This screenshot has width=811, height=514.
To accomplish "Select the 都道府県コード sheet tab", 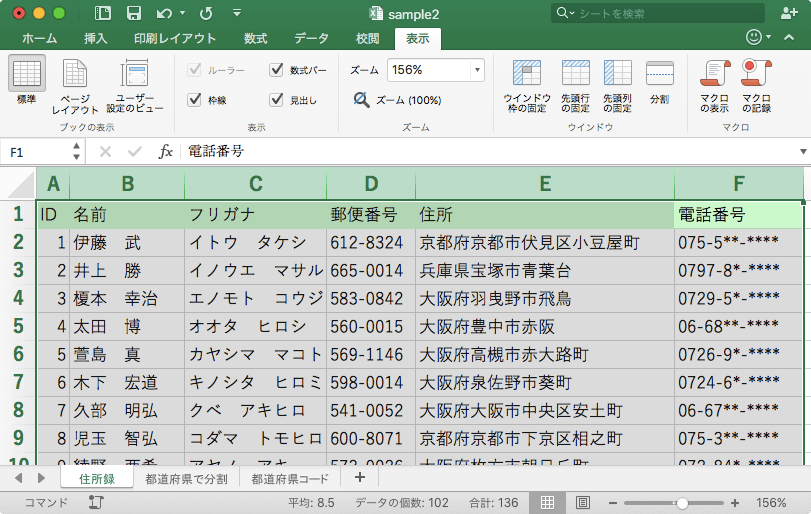I will (x=290, y=479).
